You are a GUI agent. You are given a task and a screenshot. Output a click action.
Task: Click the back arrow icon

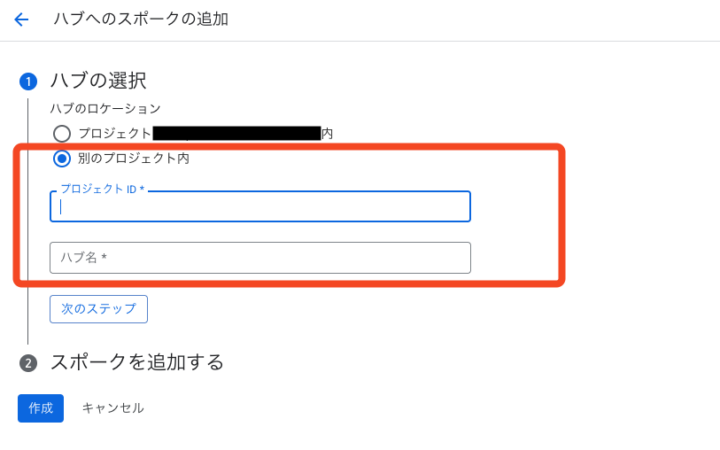pos(22,20)
